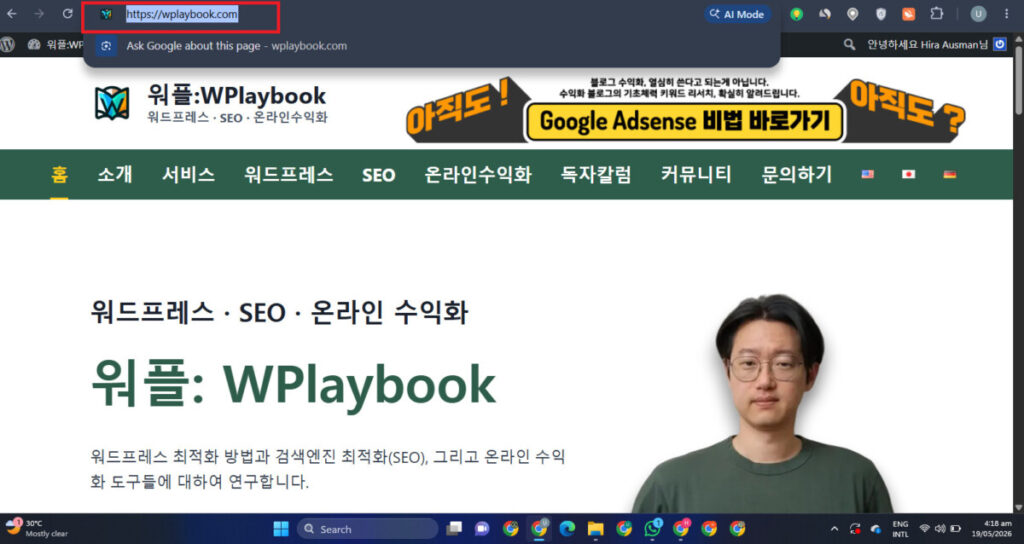
Task: Click the WordPress logo in the admin bar
Action: [7, 44]
